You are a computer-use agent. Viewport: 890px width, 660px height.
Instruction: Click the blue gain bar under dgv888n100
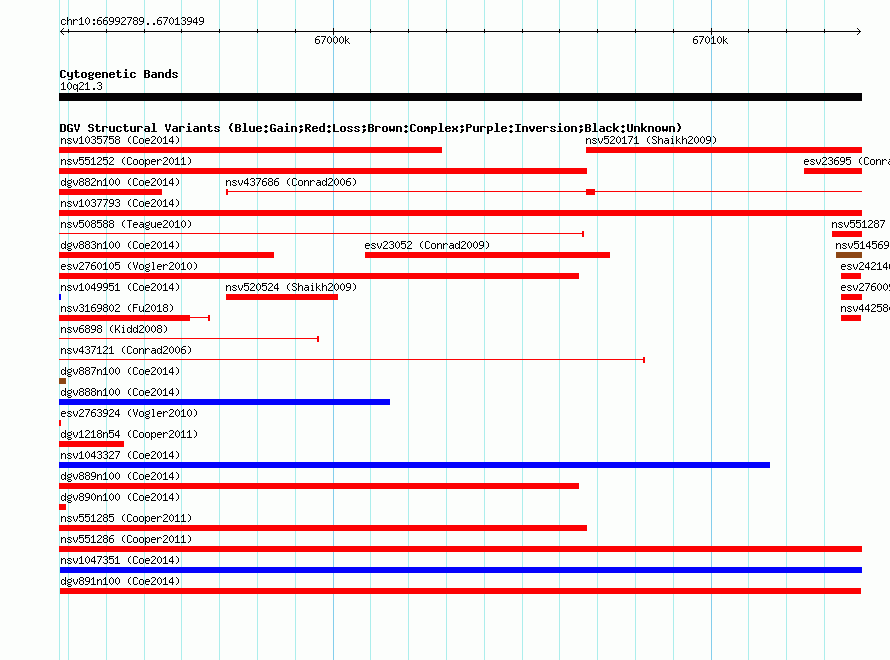225,402
